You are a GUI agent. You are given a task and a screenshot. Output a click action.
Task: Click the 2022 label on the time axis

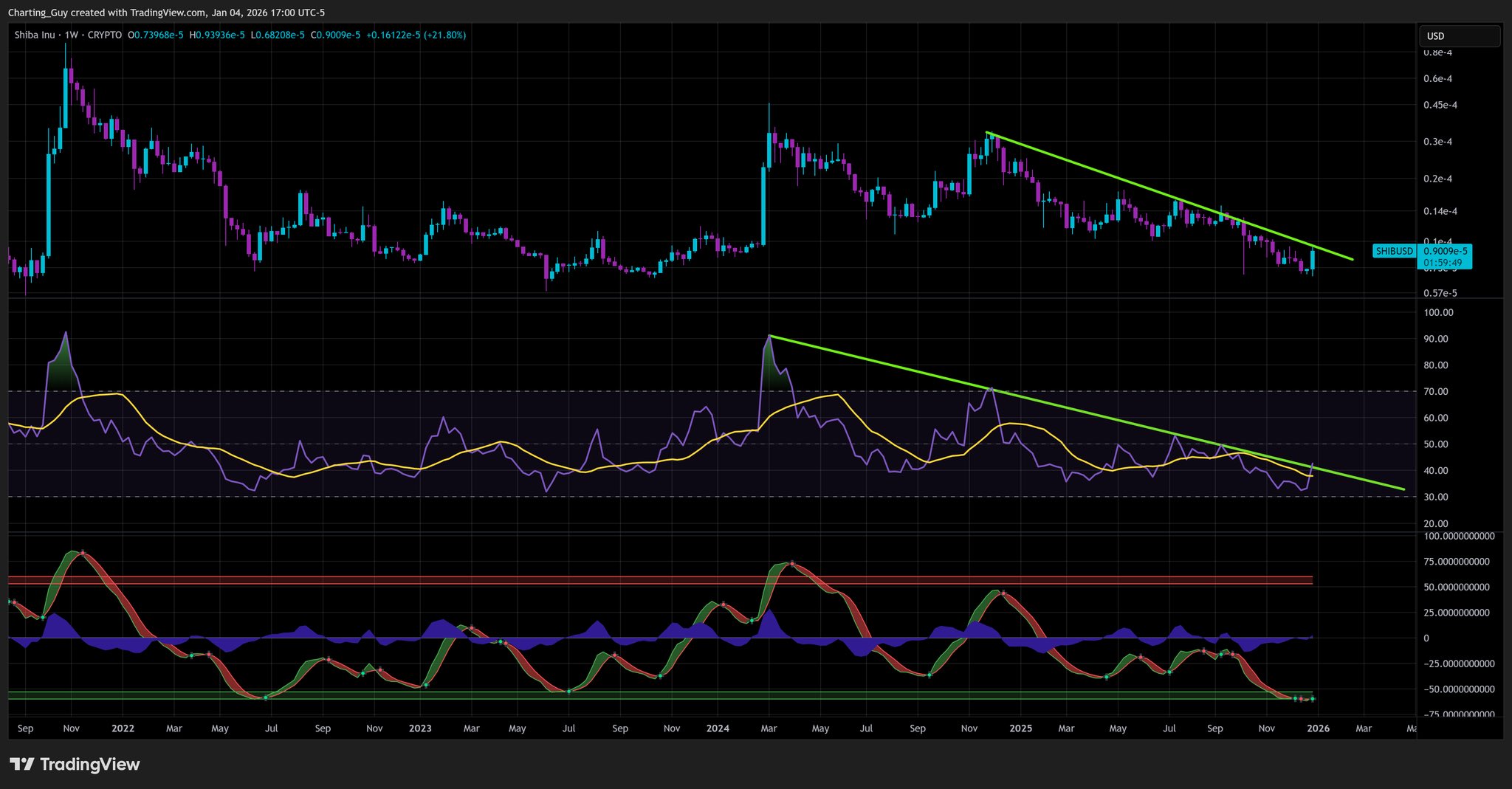[123, 728]
